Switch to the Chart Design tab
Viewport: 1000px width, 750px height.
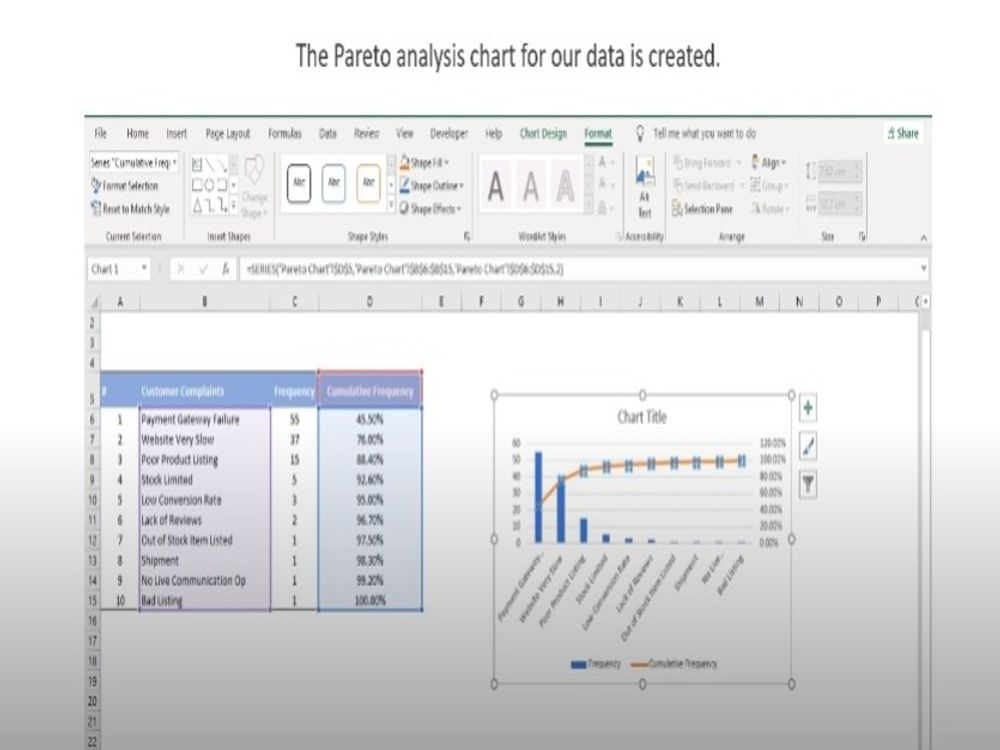pos(543,132)
